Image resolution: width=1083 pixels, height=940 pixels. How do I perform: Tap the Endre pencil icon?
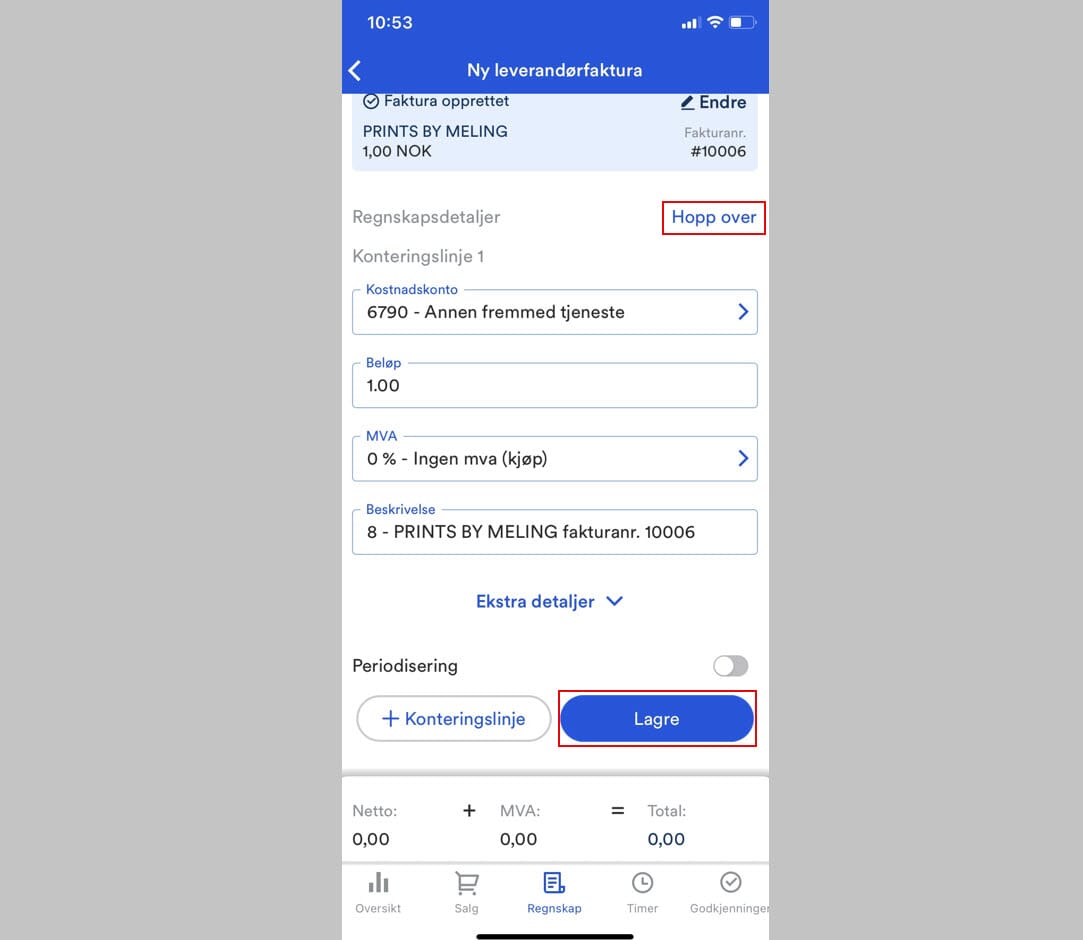[687, 103]
